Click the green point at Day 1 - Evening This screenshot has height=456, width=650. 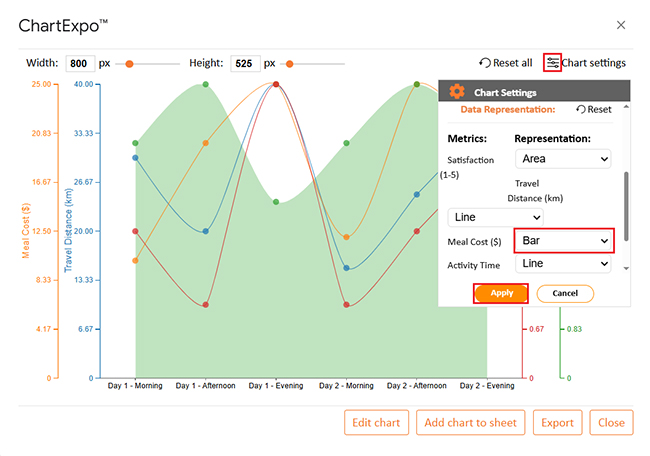[276, 202]
